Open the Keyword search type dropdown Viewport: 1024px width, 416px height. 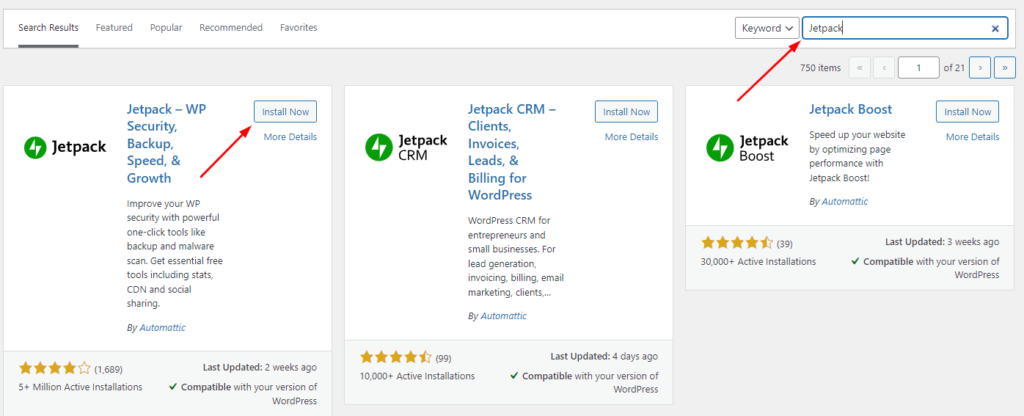coord(767,28)
